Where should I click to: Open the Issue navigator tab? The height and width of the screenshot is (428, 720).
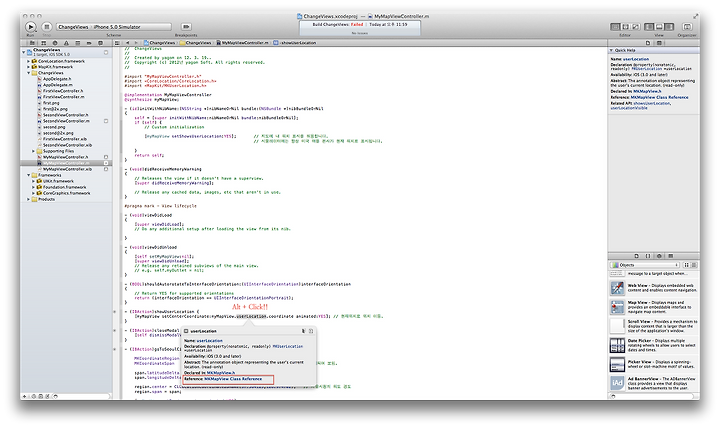tap(67, 43)
